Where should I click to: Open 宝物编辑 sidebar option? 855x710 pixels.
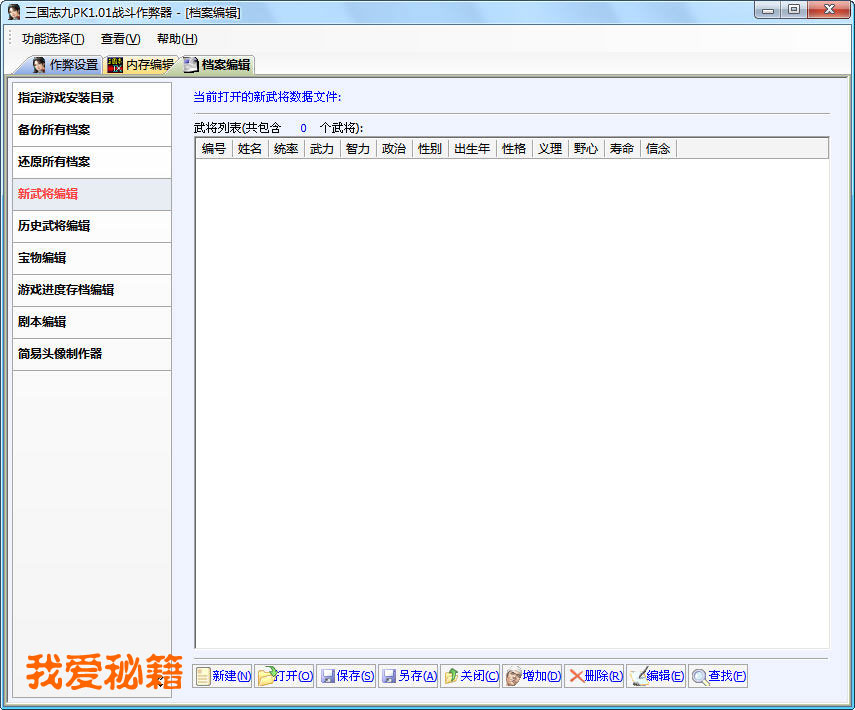click(x=91, y=258)
